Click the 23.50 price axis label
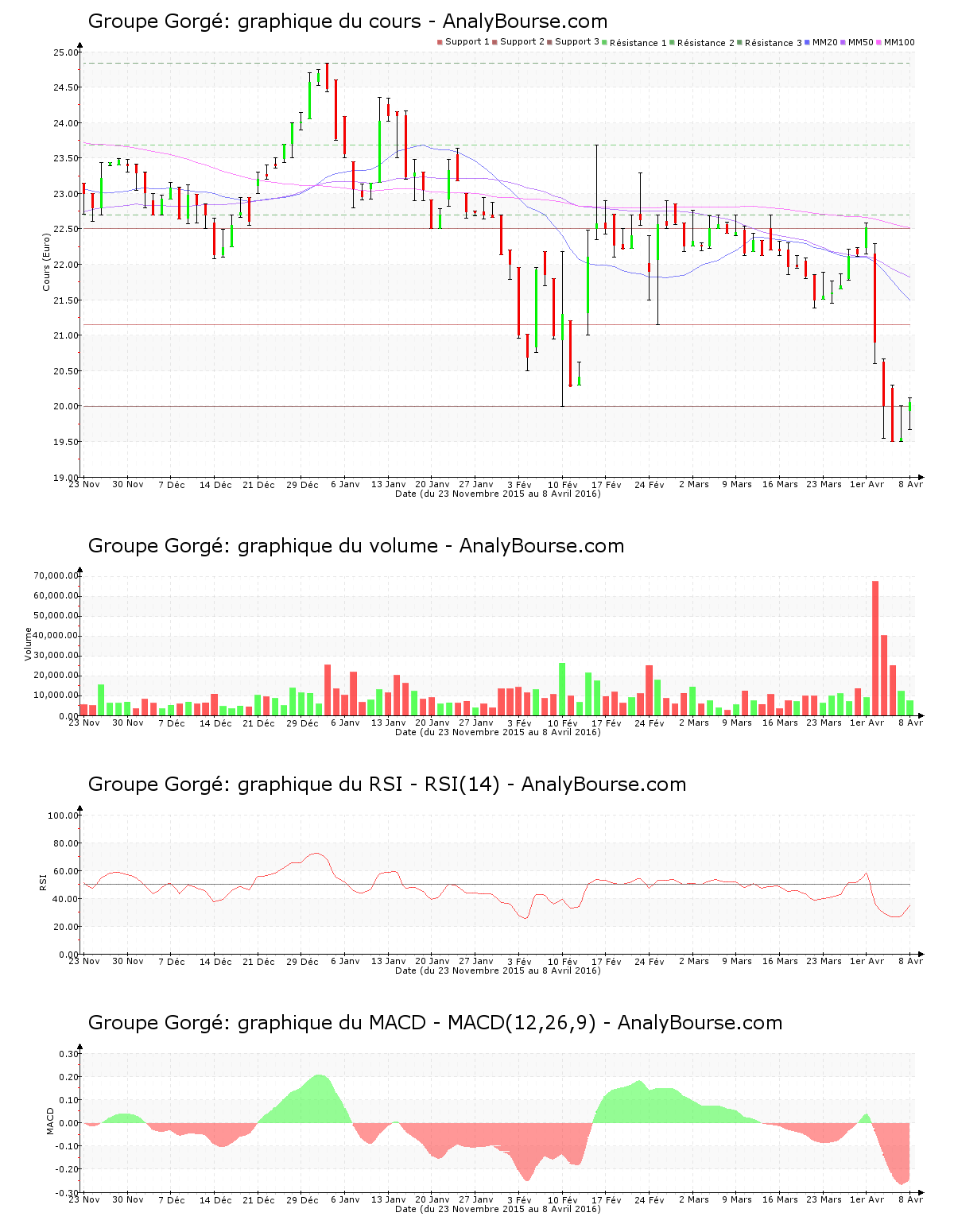 pos(66,159)
